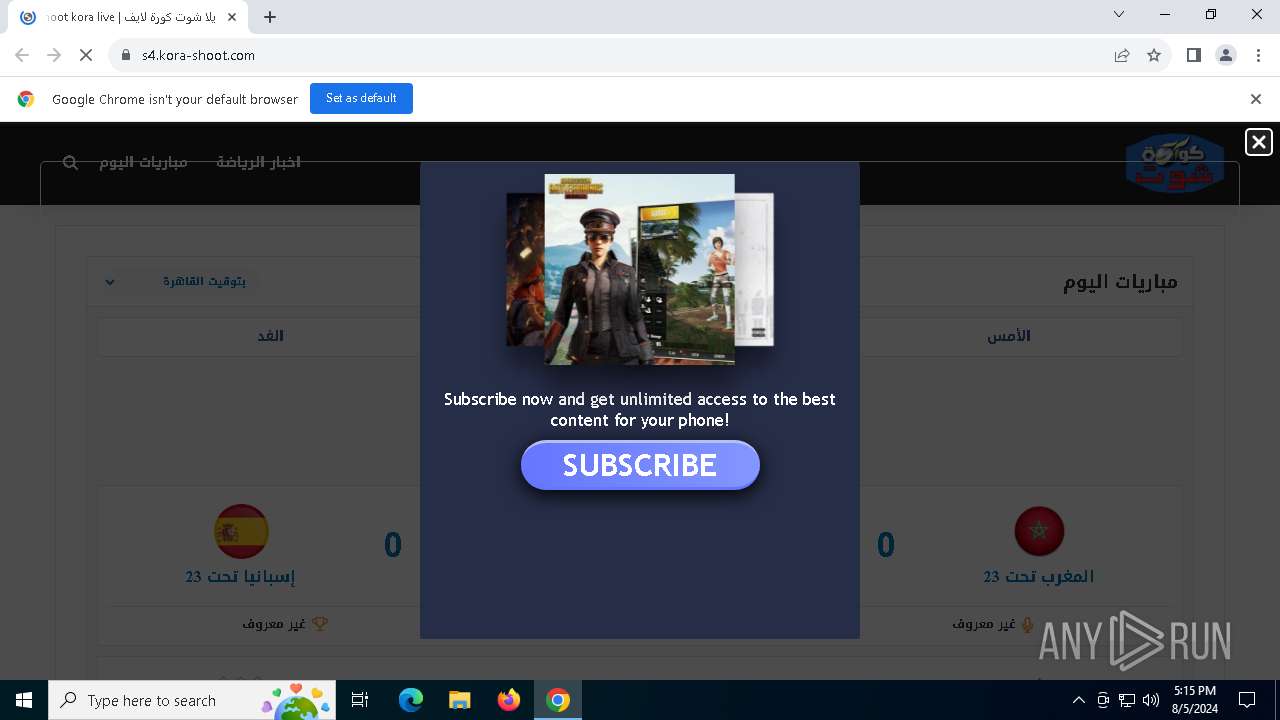The width and height of the screenshot is (1280, 720).
Task: Click the SUBSCRIBE button in popup
Action: click(640, 465)
